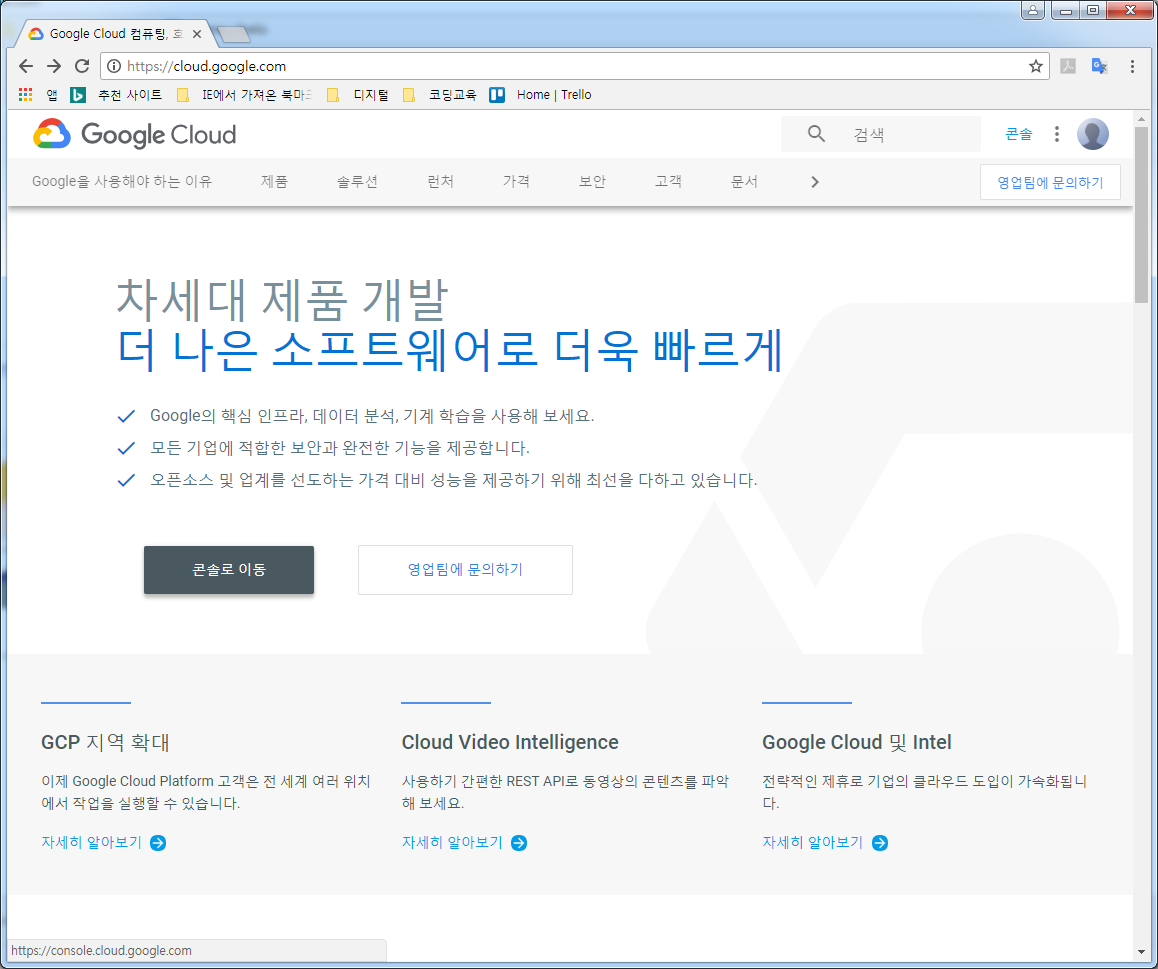Click the Cloud Video Intelligence heading
Image resolution: width=1158 pixels, height=969 pixels.
510,742
